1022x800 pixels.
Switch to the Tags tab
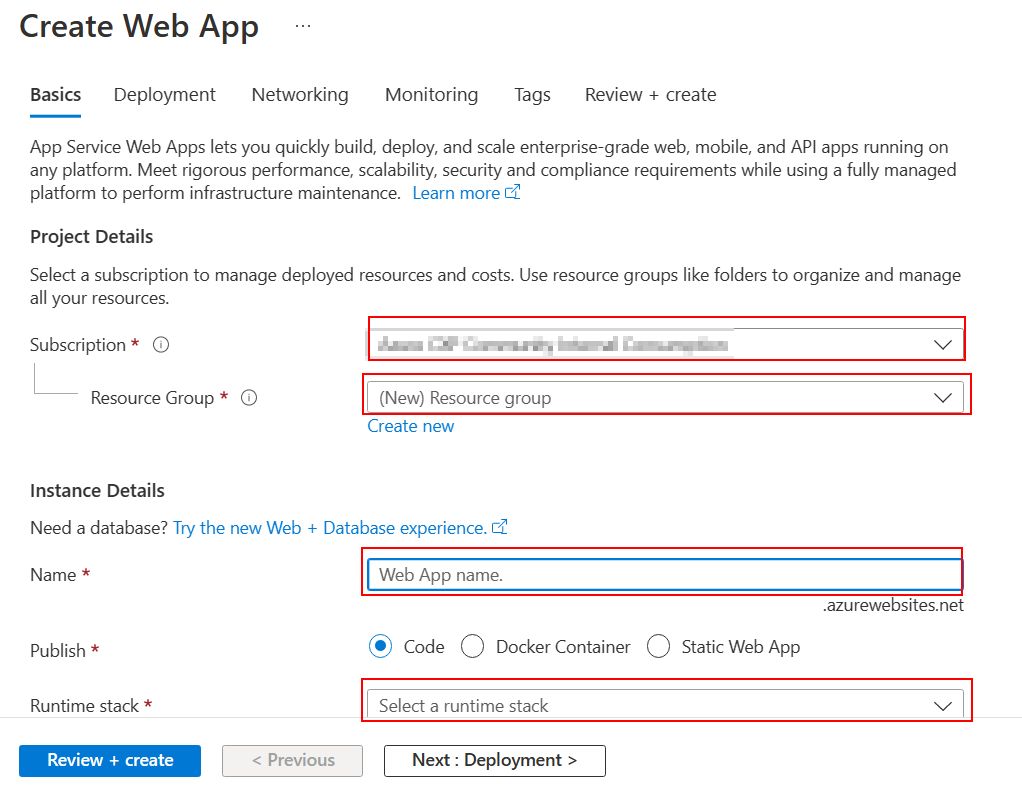(532, 95)
